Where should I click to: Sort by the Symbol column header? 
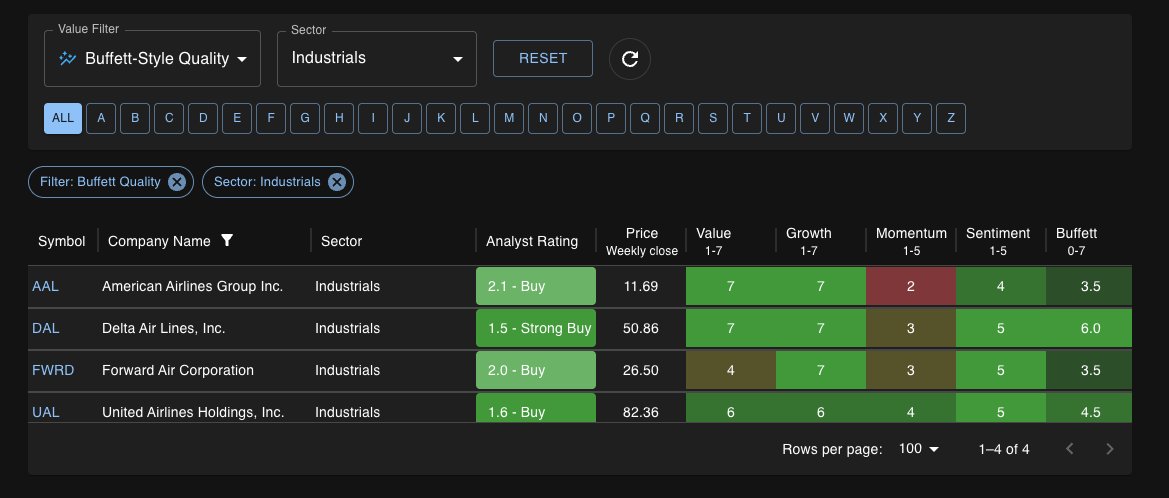pos(62,242)
